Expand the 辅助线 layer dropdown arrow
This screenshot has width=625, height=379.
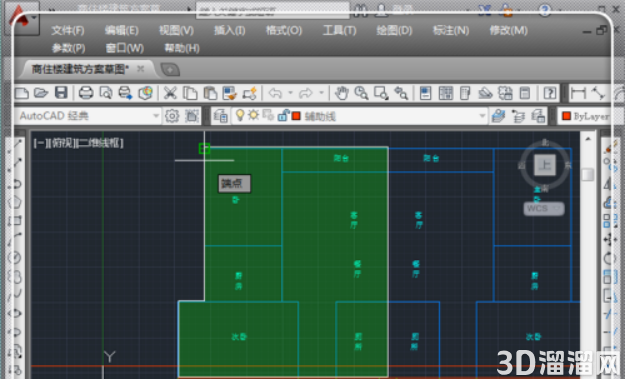coord(482,116)
